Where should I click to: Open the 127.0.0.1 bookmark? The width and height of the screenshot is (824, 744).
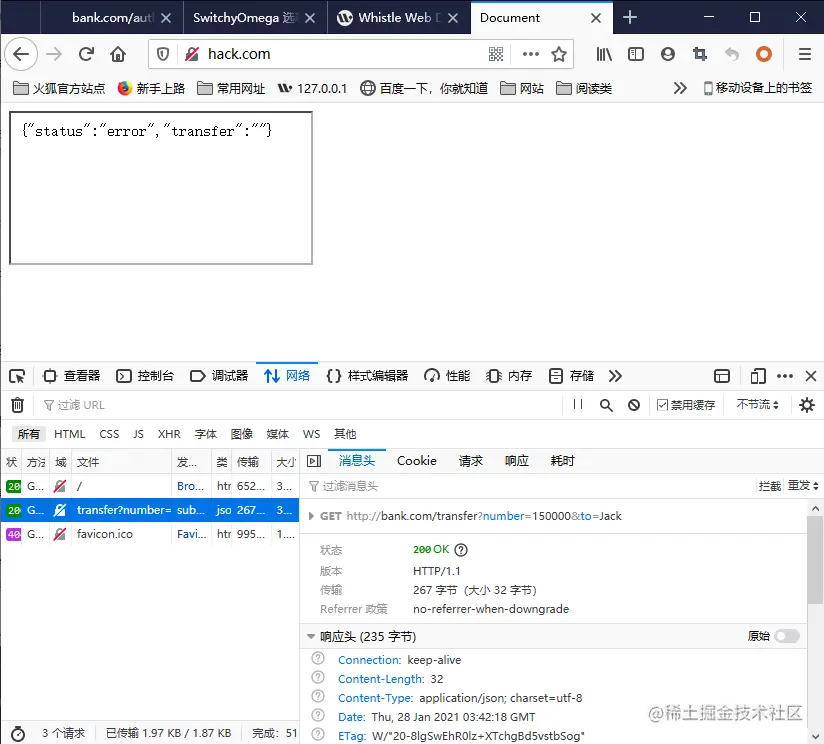click(312, 88)
